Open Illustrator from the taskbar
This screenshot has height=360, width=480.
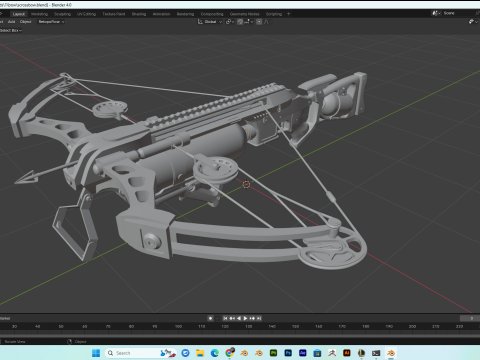(x=347, y=353)
